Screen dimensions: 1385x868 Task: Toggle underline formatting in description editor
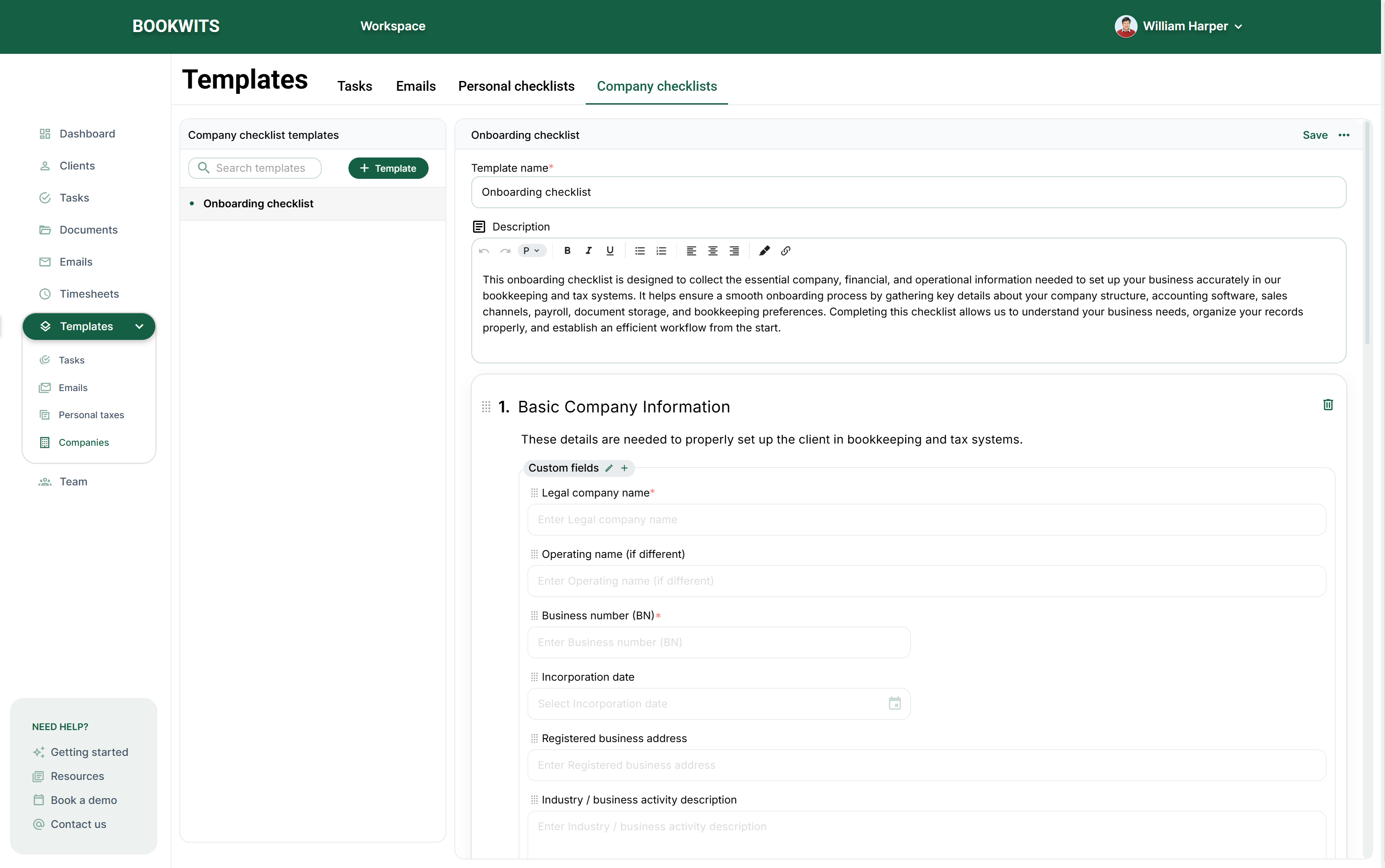click(610, 251)
